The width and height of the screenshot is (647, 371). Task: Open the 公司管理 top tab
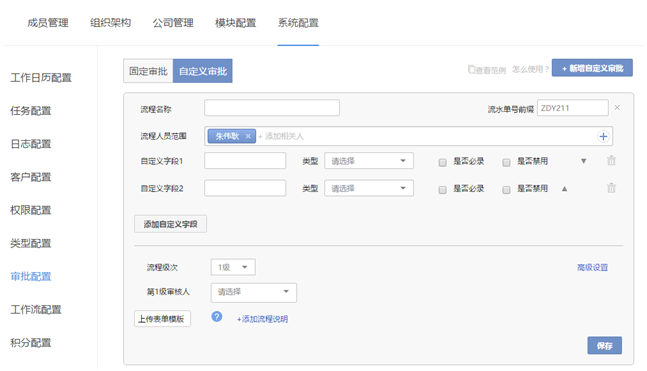173,23
